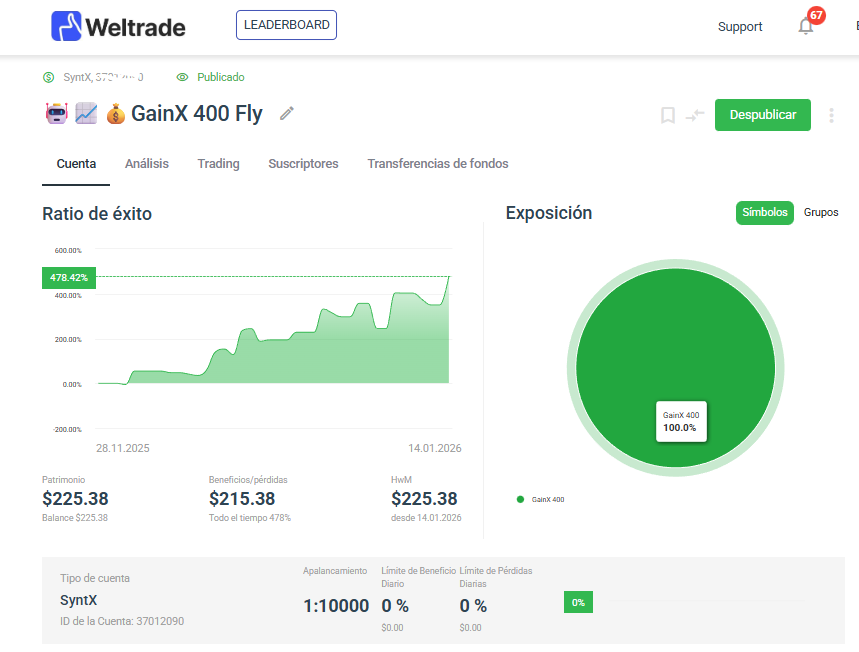Viewport: 859px width, 652px height.
Task: Click the 0% progress indicator
Action: click(x=578, y=603)
